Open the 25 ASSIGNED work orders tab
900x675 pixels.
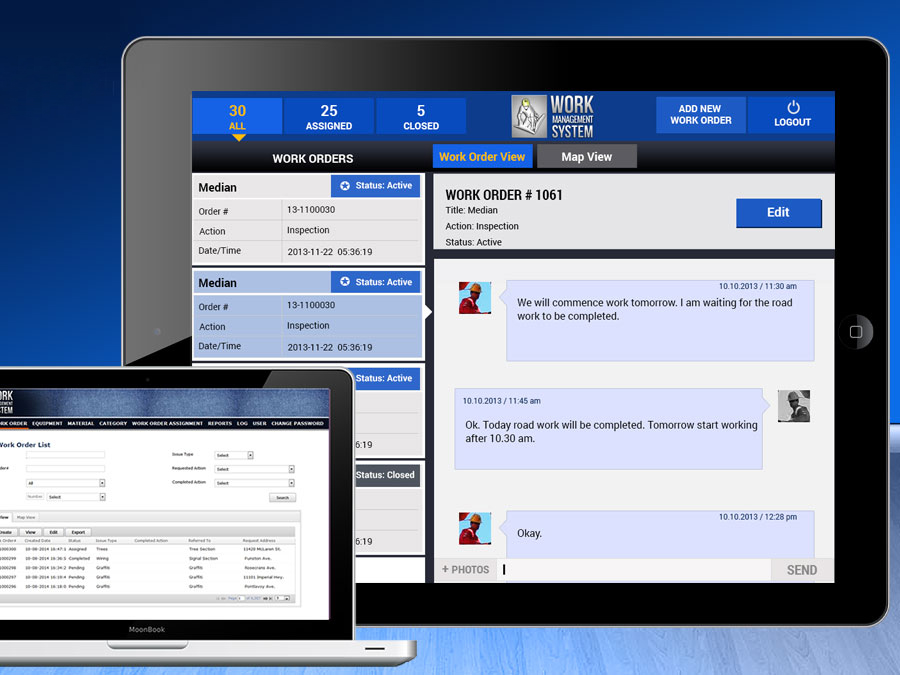(x=328, y=117)
